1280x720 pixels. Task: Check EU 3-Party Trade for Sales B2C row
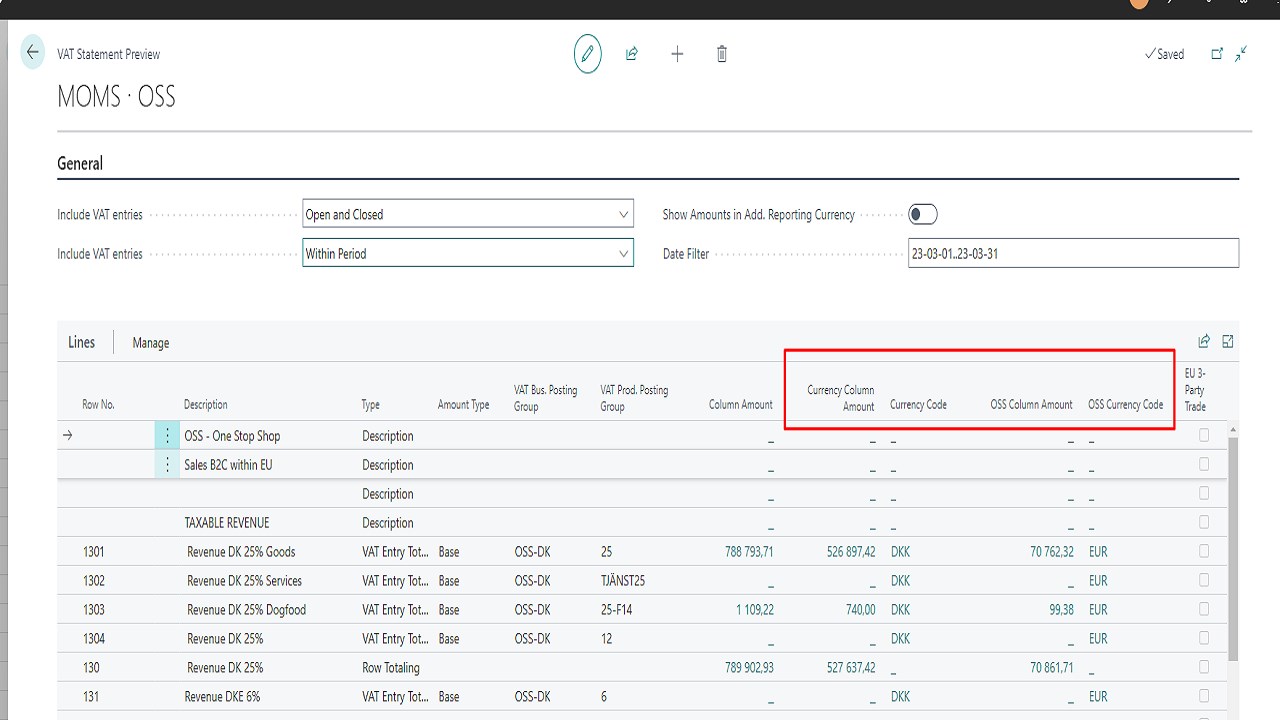1204,464
